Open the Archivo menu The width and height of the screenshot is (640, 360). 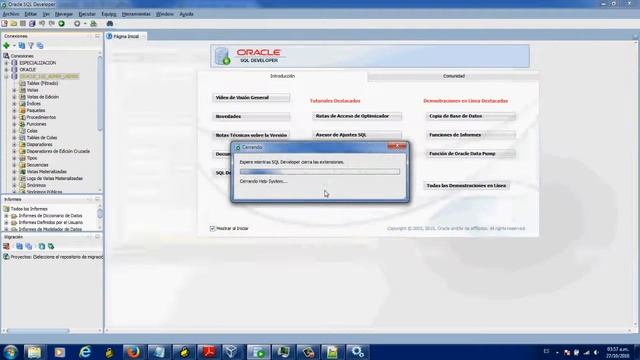[x=11, y=14]
